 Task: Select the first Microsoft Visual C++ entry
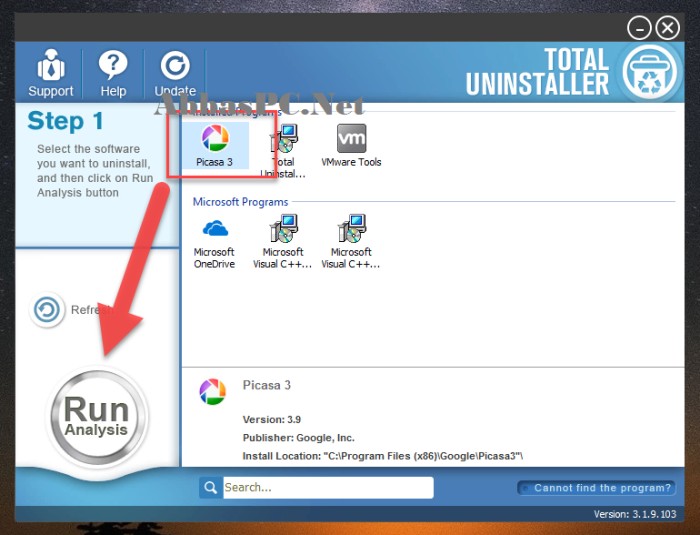[283, 242]
